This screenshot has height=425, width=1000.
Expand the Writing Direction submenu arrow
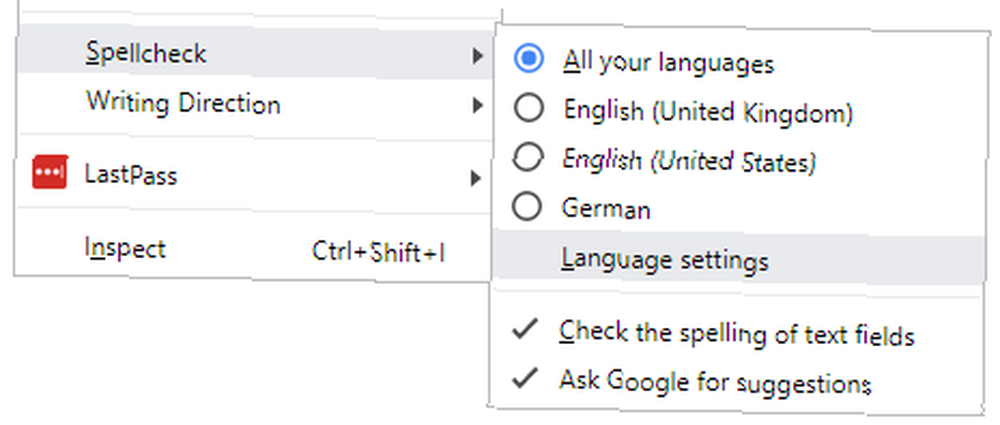tap(477, 105)
